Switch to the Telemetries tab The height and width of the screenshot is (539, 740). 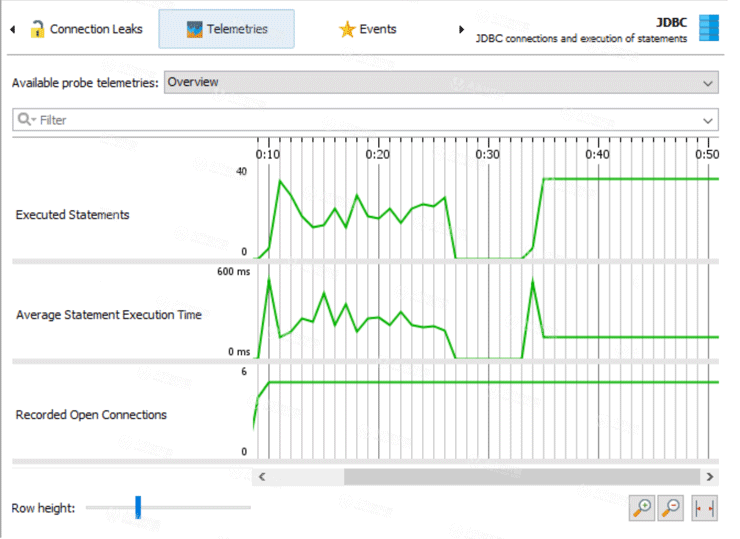[x=227, y=29]
